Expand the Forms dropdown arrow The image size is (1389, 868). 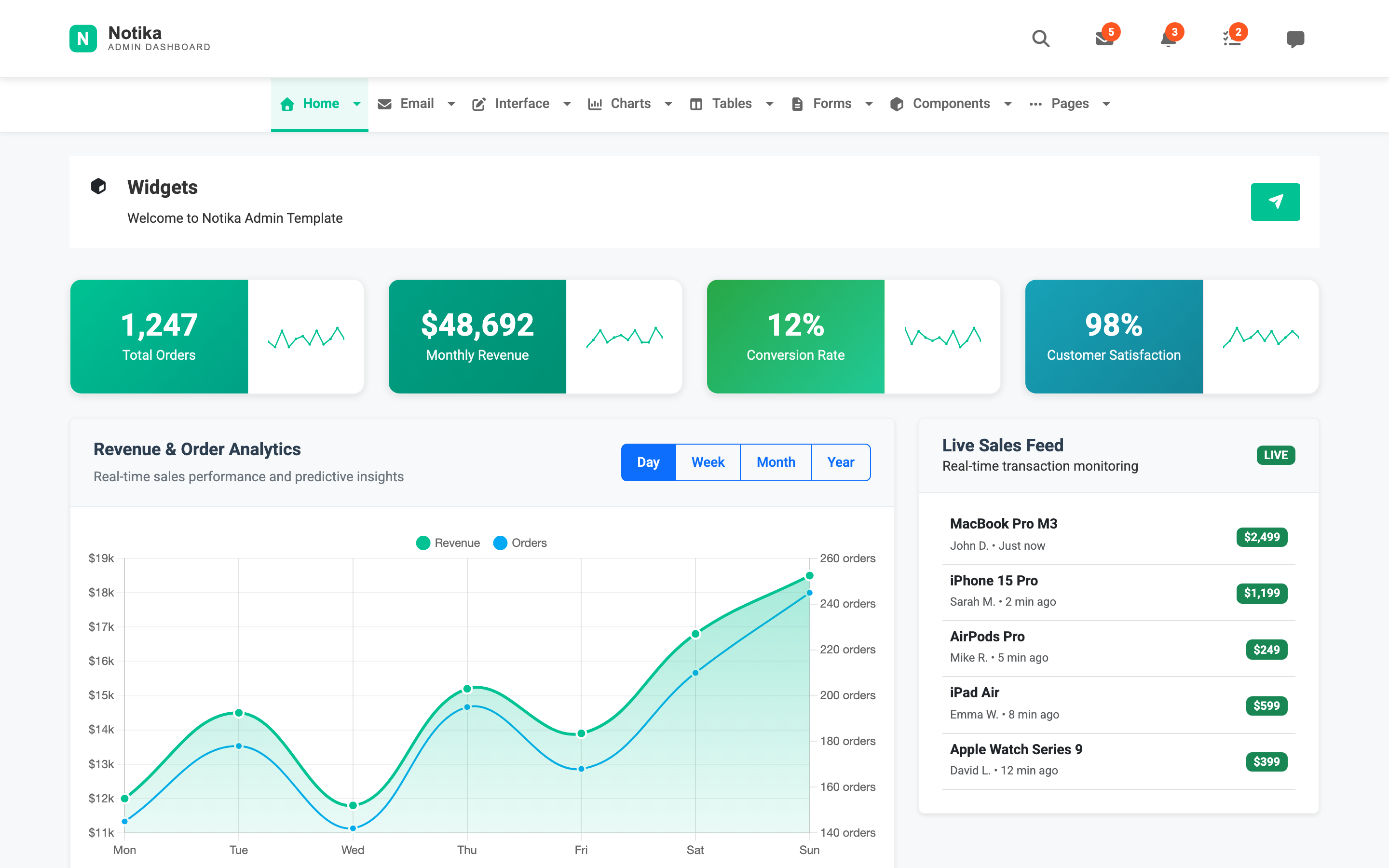(869, 104)
